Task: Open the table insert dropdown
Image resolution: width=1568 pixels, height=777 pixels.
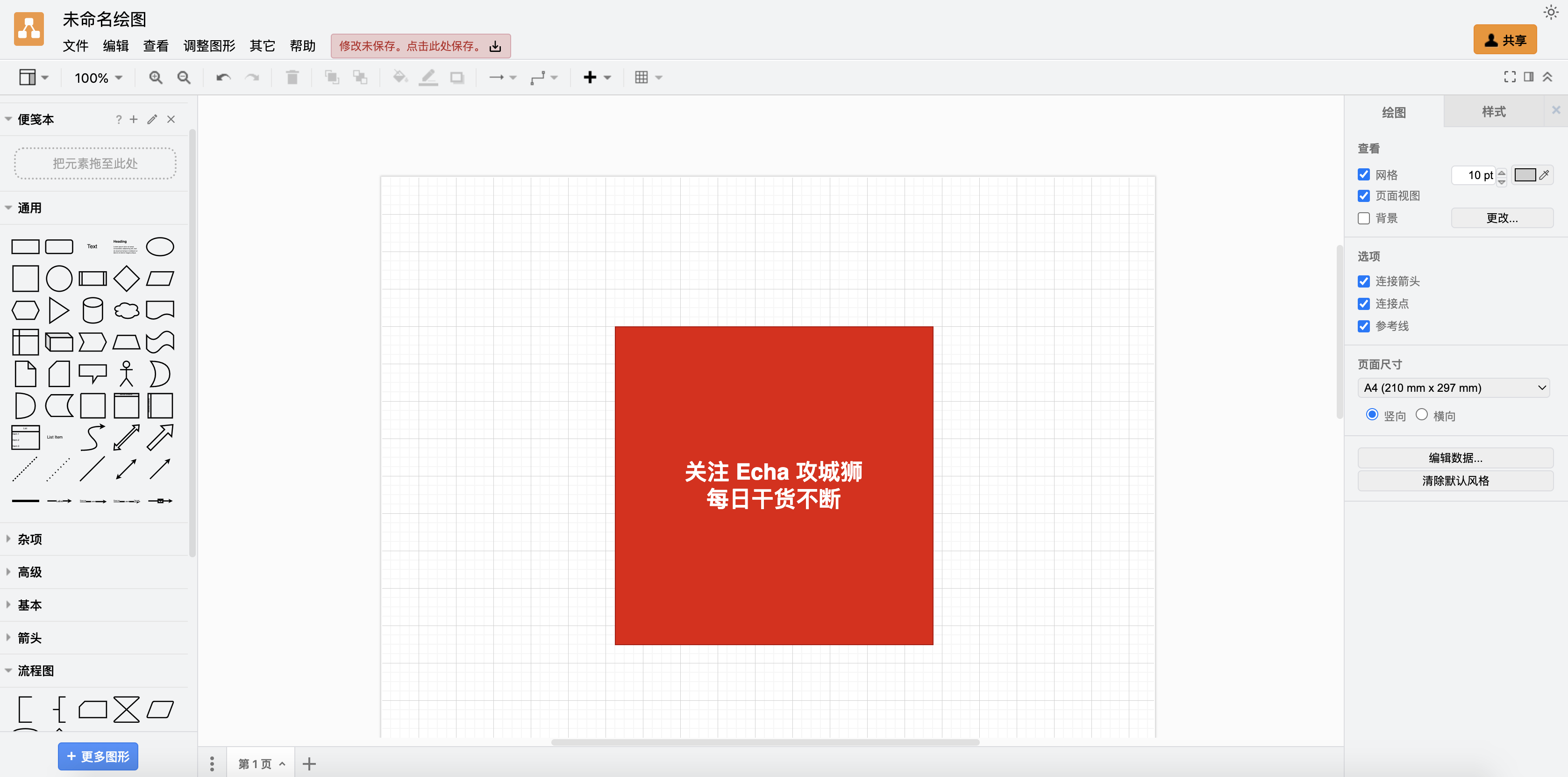Action: click(x=648, y=77)
